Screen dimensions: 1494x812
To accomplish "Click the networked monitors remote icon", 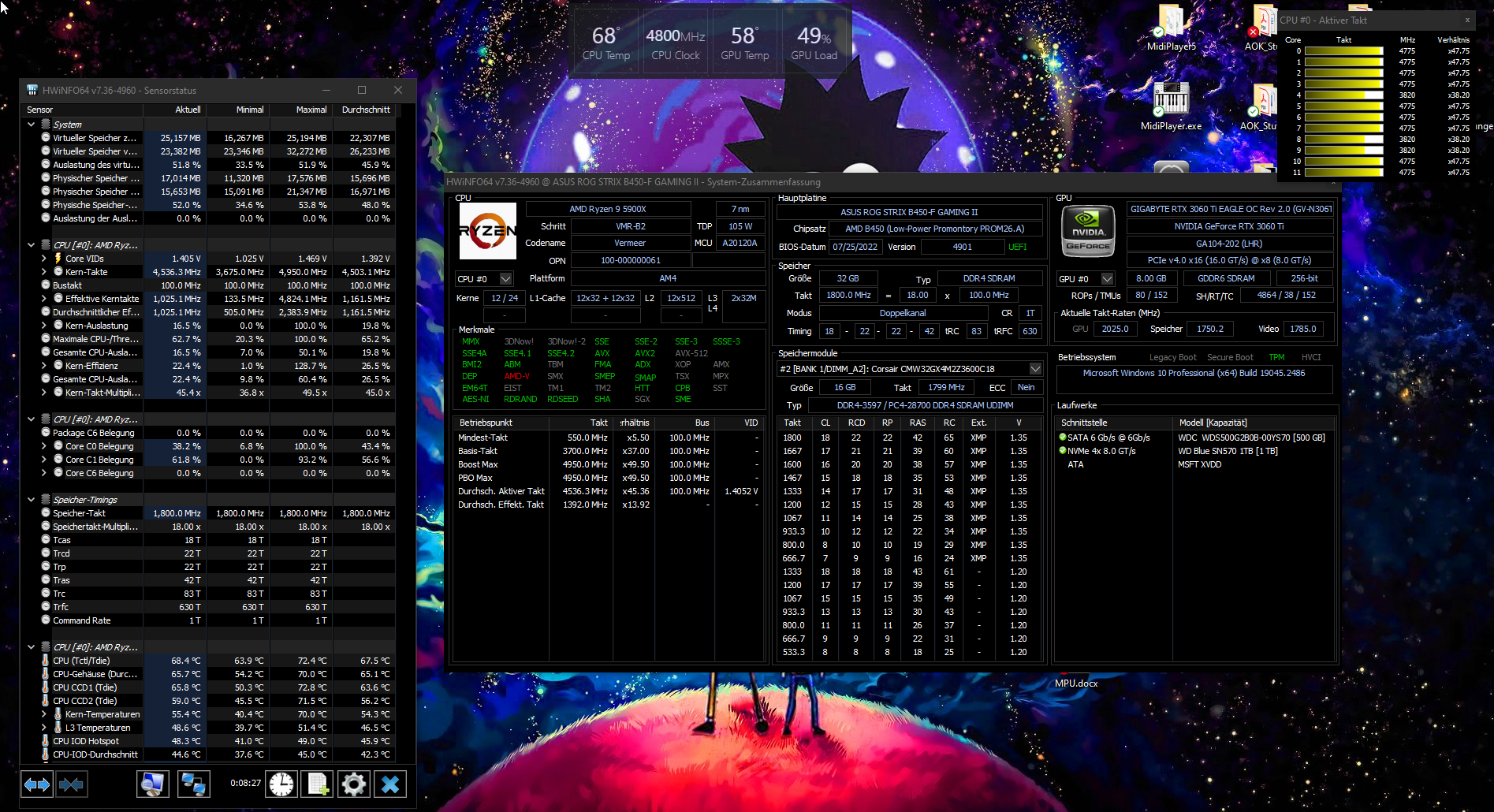I will coord(193,784).
